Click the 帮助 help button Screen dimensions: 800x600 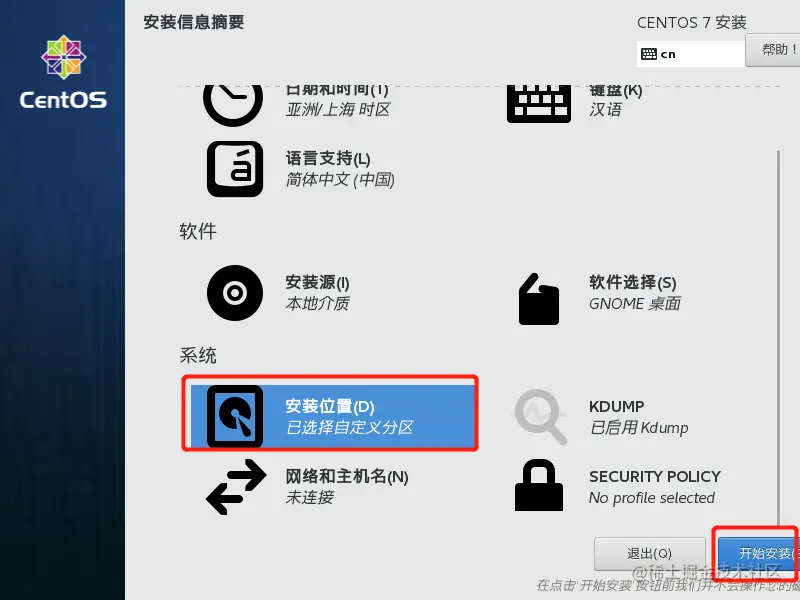click(x=772, y=50)
